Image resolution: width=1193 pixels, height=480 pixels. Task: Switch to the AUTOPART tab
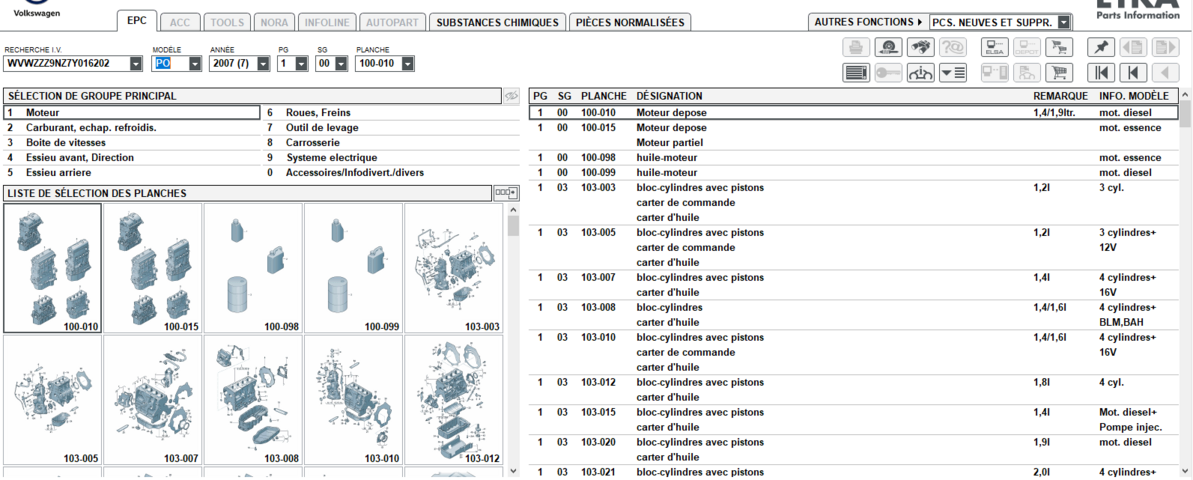[x=392, y=23]
